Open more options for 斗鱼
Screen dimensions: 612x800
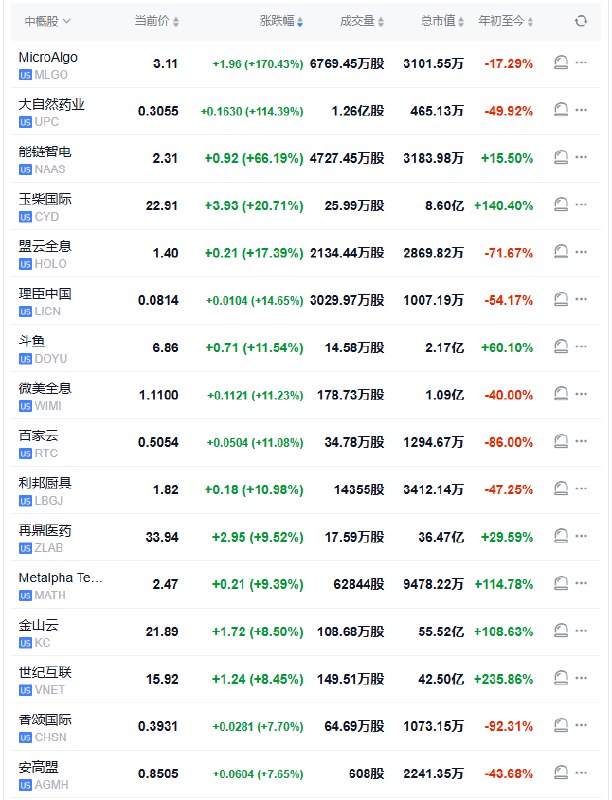point(581,346)
